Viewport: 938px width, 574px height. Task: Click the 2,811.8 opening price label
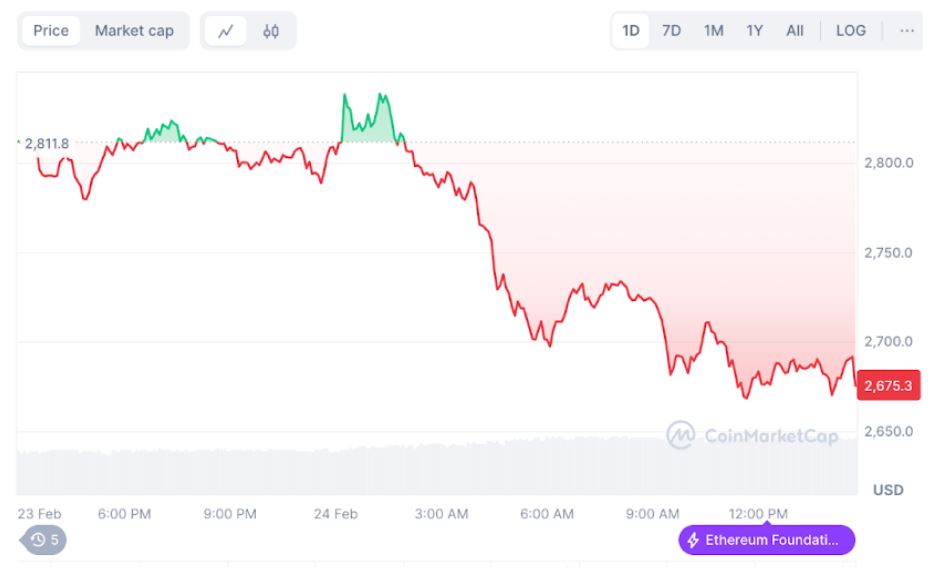47,144
